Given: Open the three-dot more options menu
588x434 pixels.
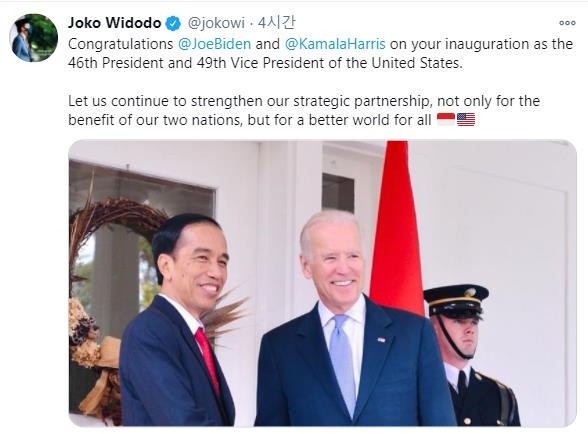Looking at the screenshot, I should tap(567, 23).
